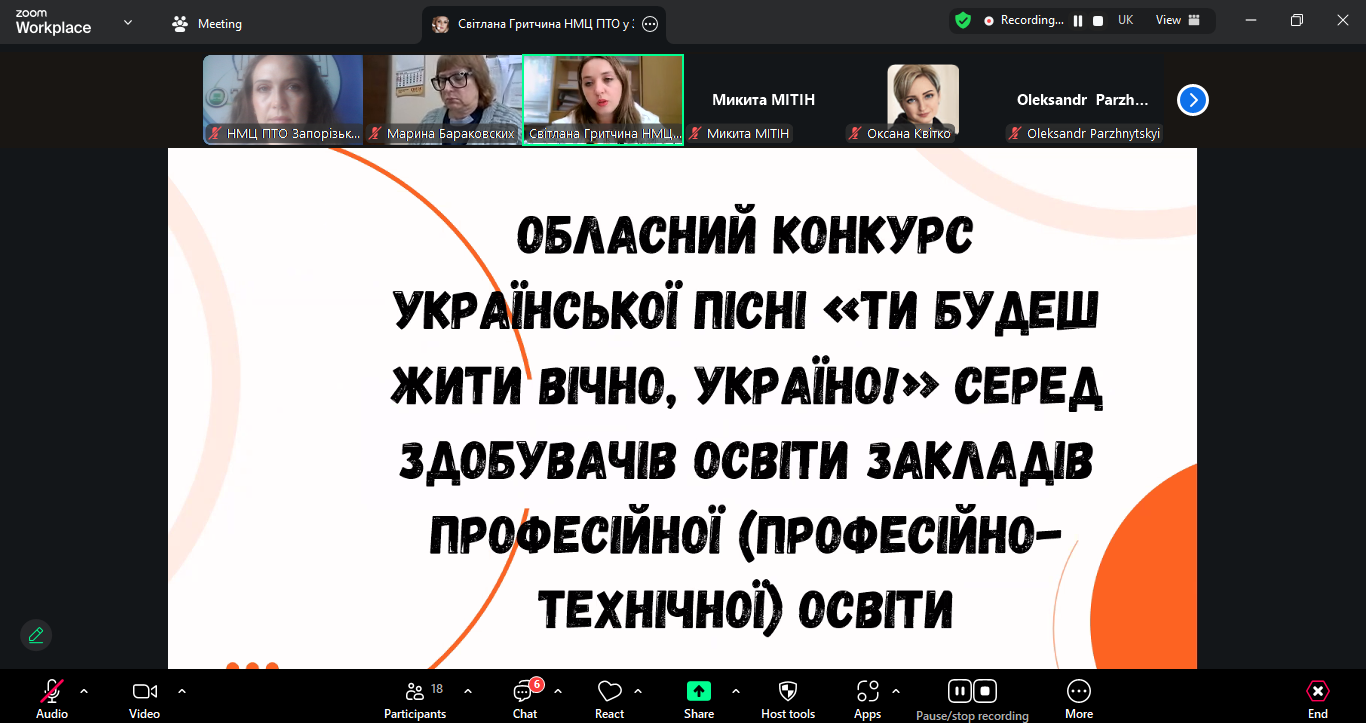Image resolution: width=1366 pixels, height=723 pixels.
Task: Click the green encryption shield icon
Action: pos(963,21)
